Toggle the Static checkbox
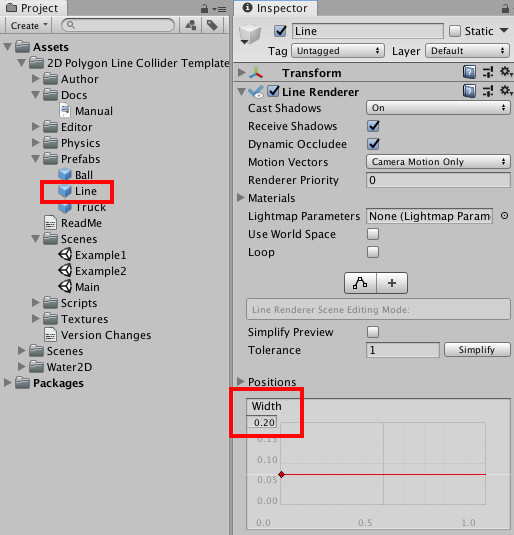 455,31
